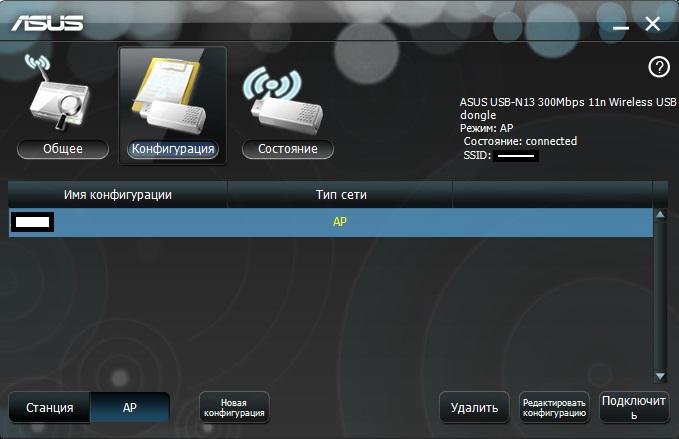Image resolution: width=679 pixels, height=439 pixels.
Task: Close the ASUS utility window
Action: coord(653,23)
